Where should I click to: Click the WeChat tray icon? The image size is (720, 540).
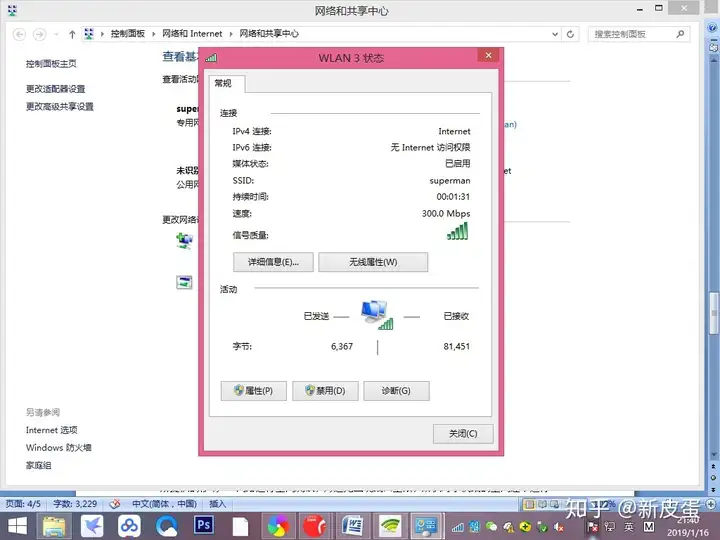pos(491,527)
